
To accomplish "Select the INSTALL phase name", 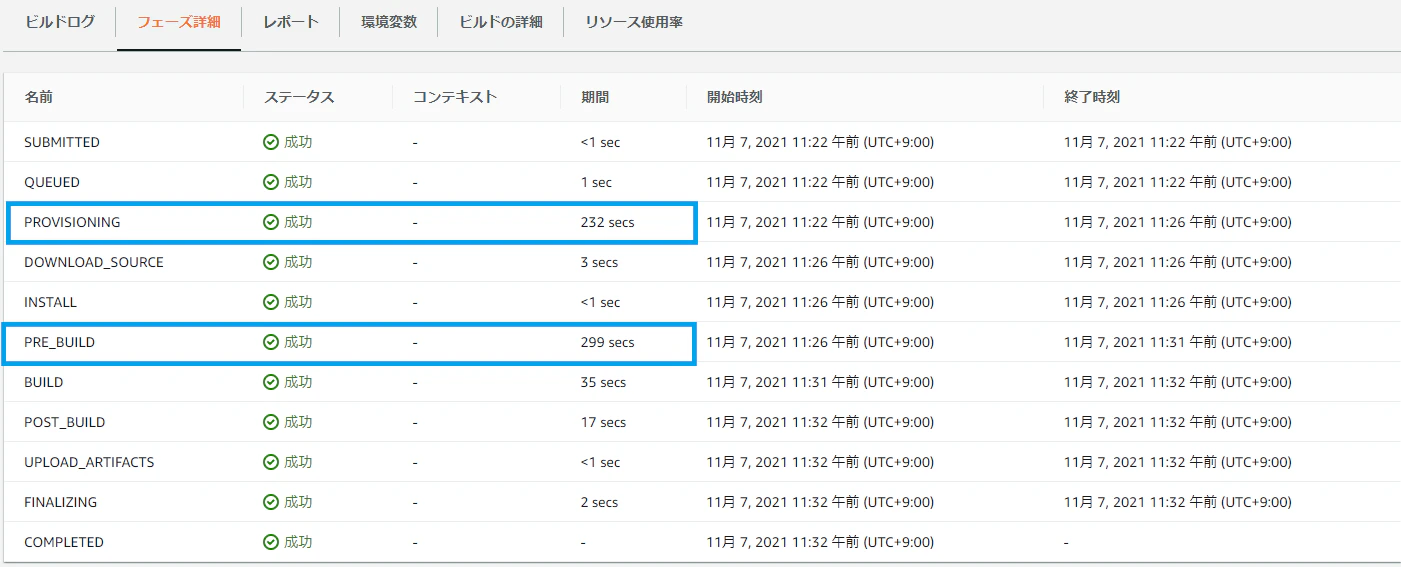I will [x=50, y=302].
